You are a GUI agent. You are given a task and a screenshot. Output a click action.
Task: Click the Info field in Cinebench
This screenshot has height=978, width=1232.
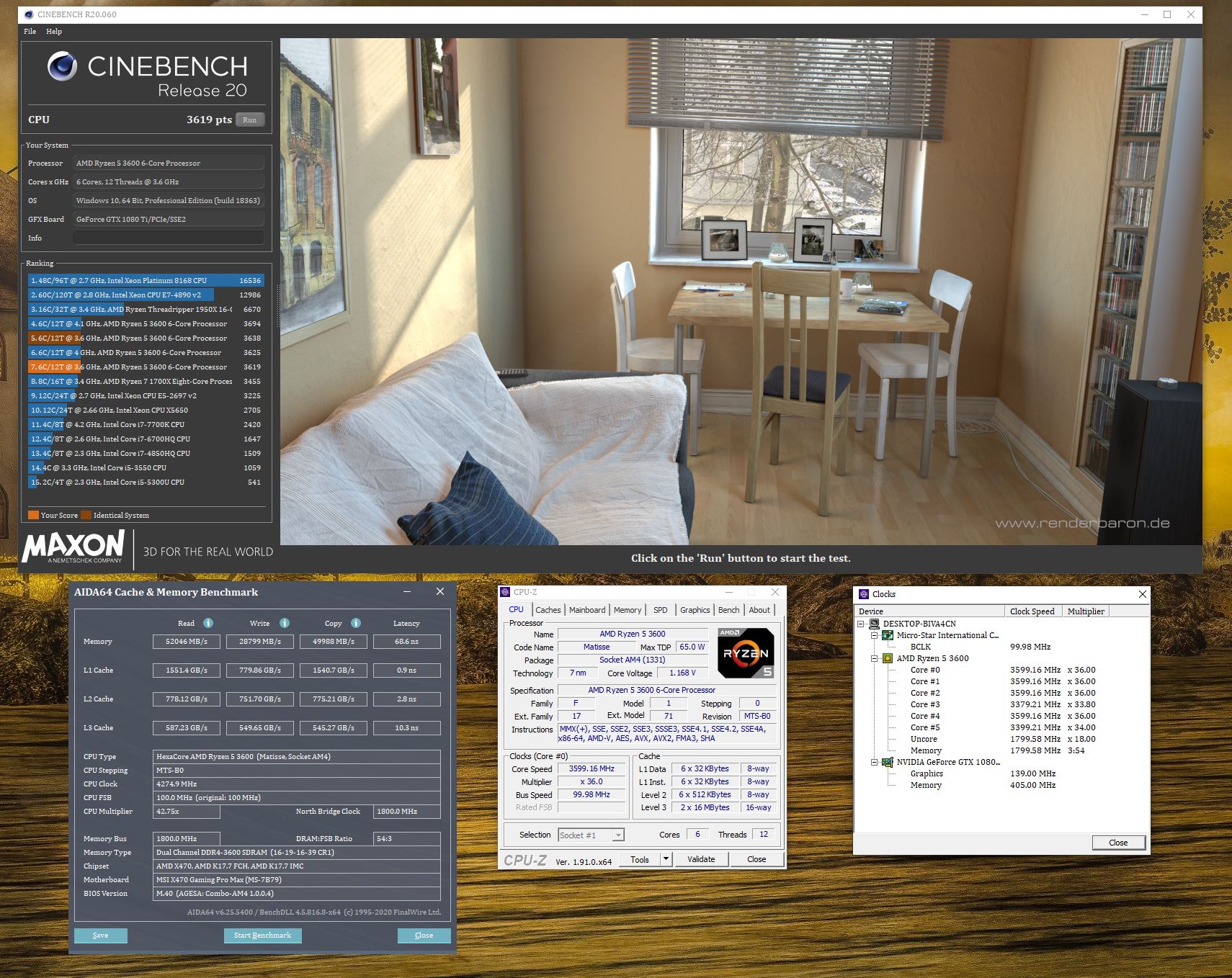point(168,238)
